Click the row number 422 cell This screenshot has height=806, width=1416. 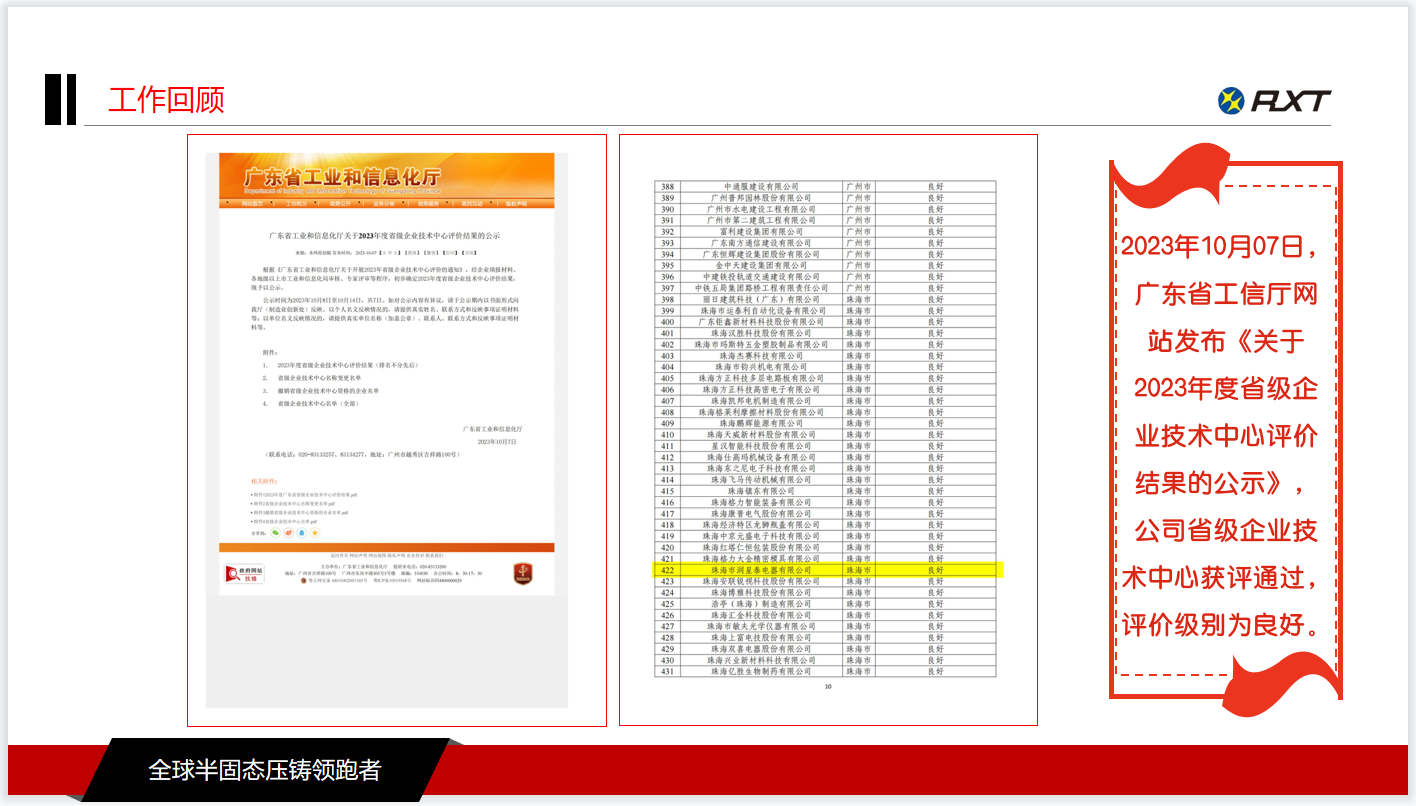(667, 570)
